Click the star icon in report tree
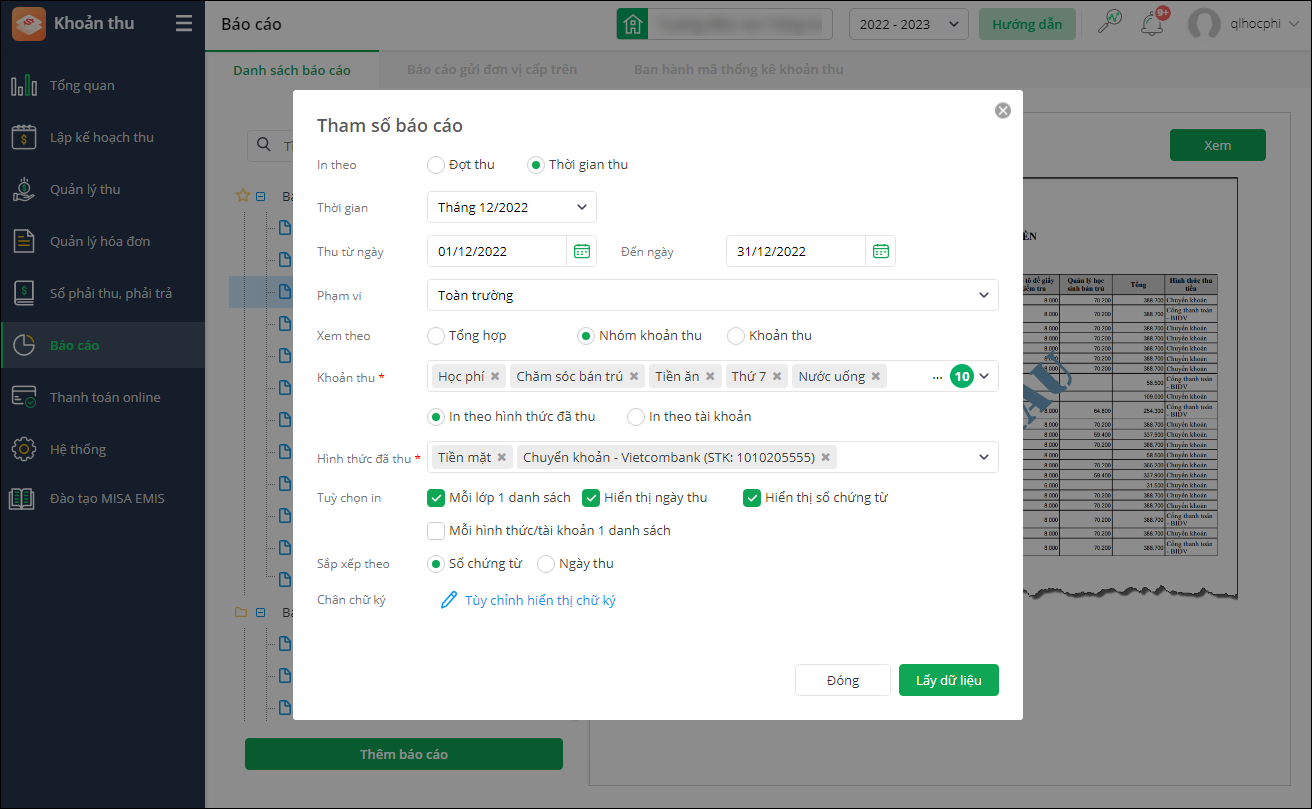The image size is (1312, 809). (242, 196)
